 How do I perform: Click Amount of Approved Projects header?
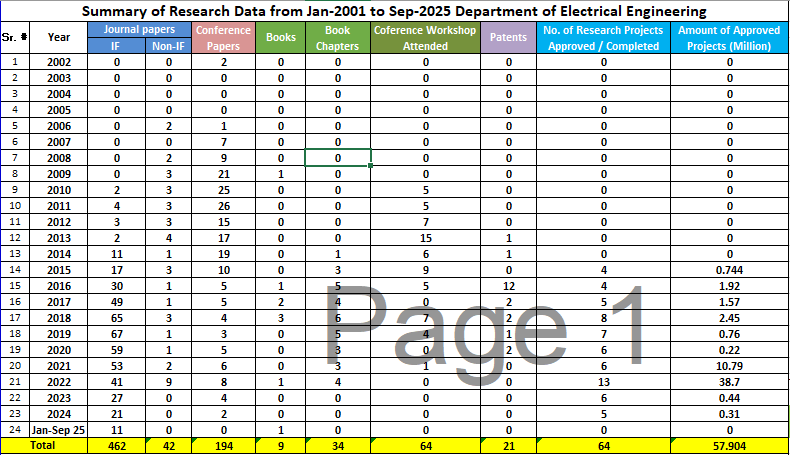(729, 37)
